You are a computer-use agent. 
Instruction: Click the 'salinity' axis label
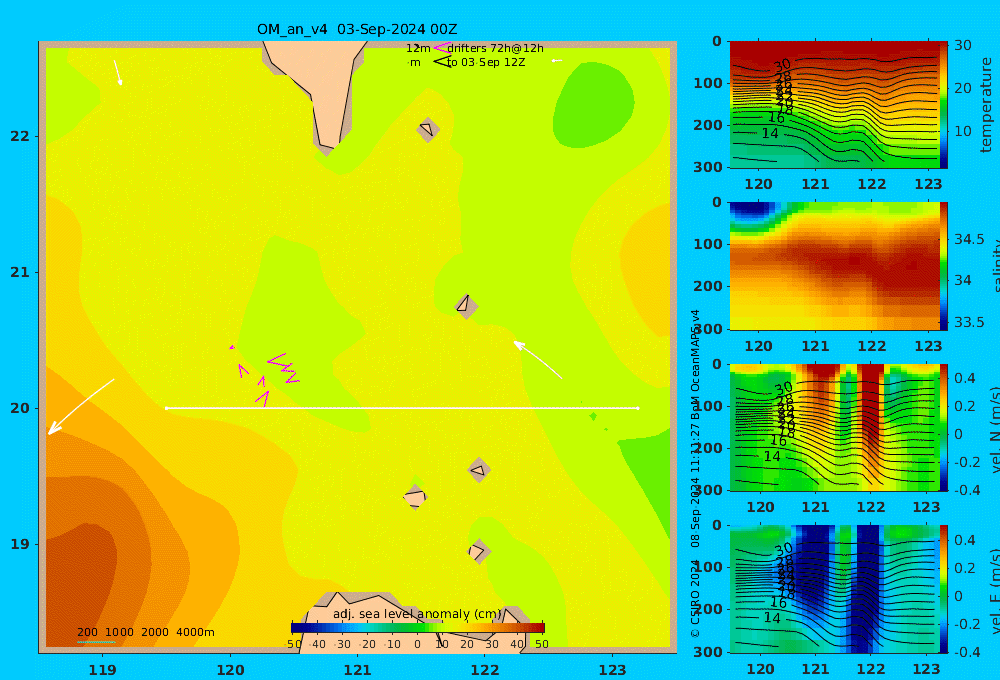pyautogui.click(x=995, y=266)
